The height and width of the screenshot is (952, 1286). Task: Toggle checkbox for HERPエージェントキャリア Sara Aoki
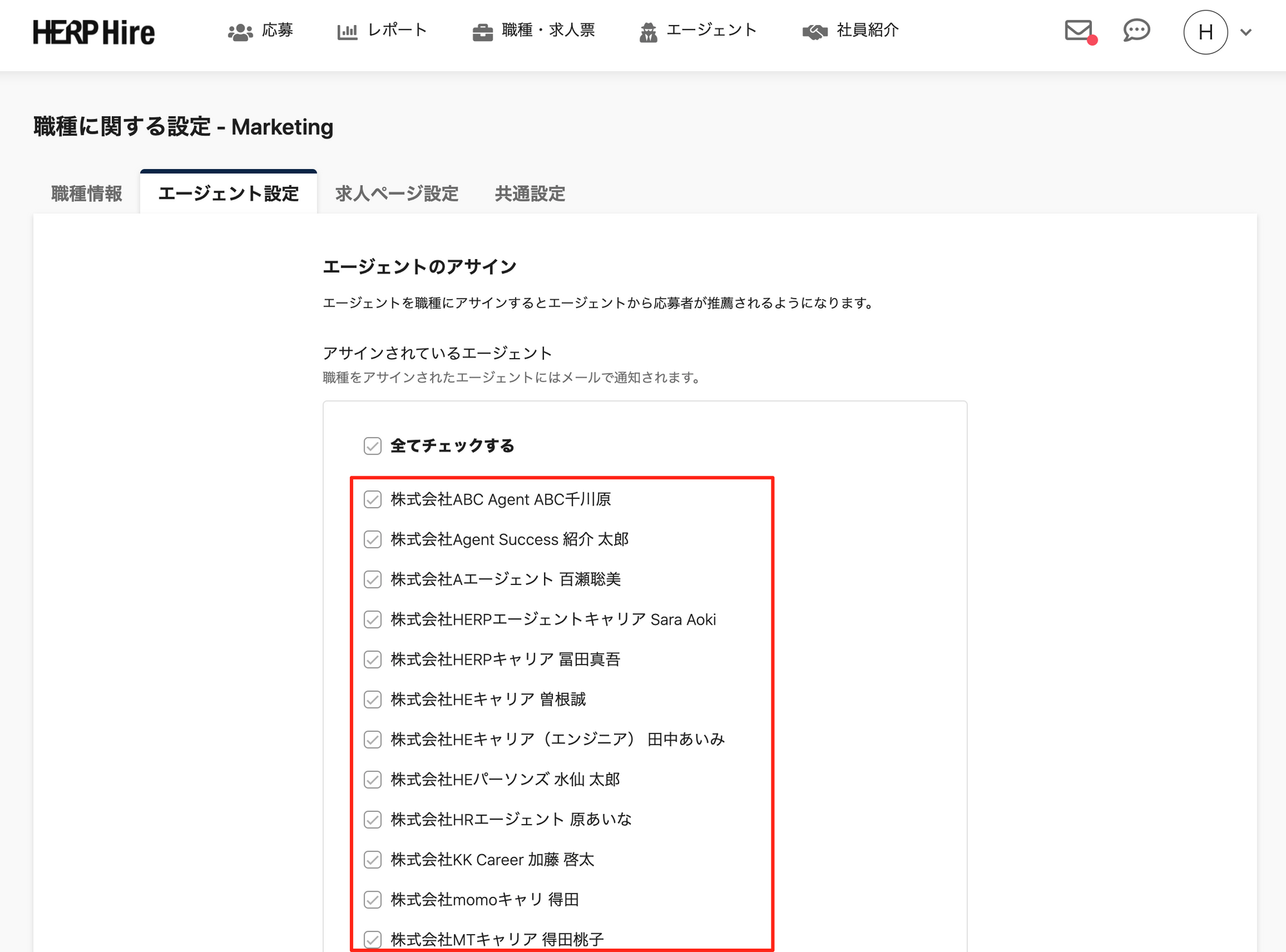pos(373,620)
